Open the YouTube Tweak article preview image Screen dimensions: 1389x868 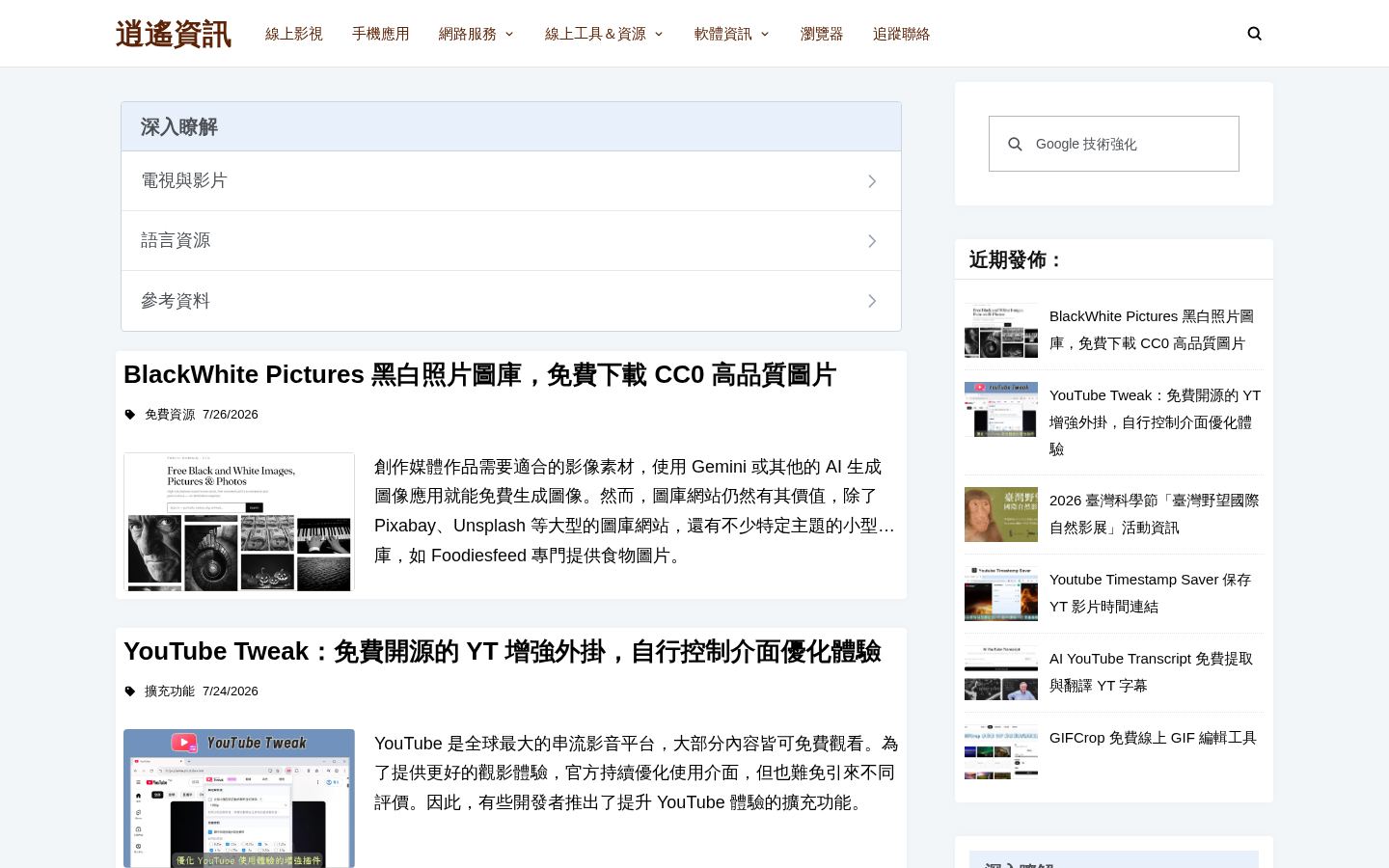click(239, 799)
